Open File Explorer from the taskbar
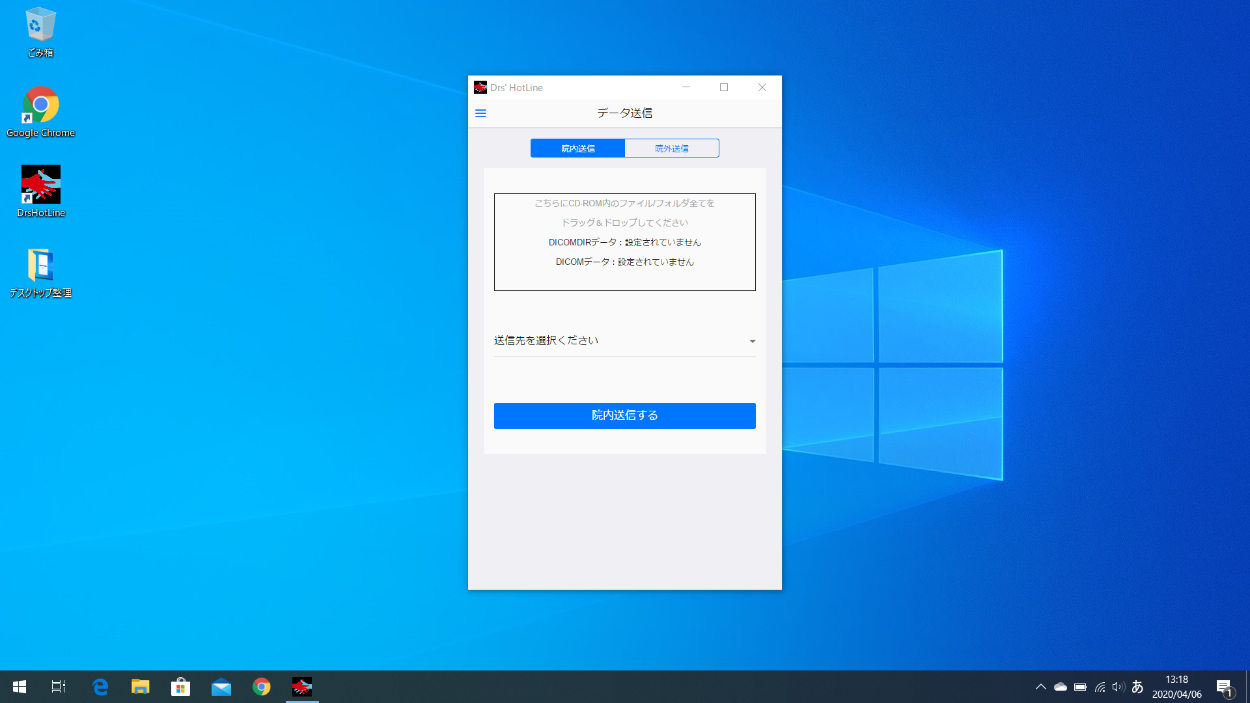1250x703 pixels. tap(141, 687)
